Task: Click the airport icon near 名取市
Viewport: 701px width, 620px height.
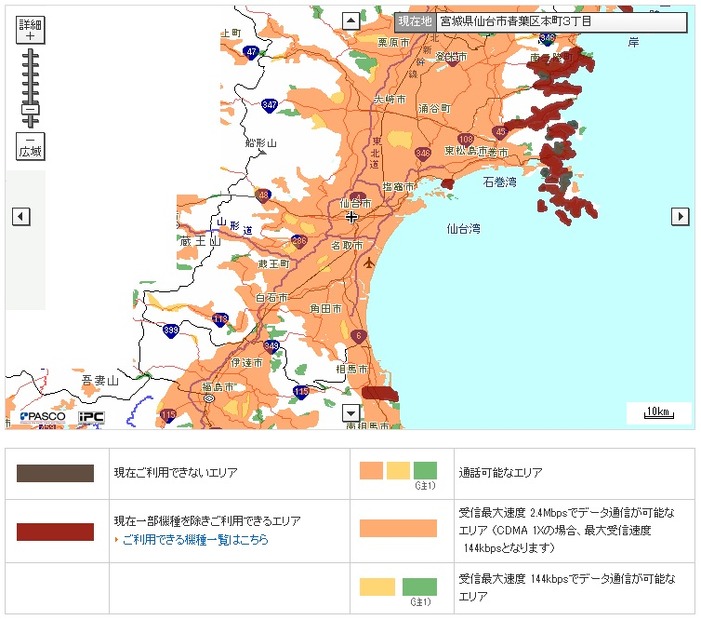Action: coord(369,263)
